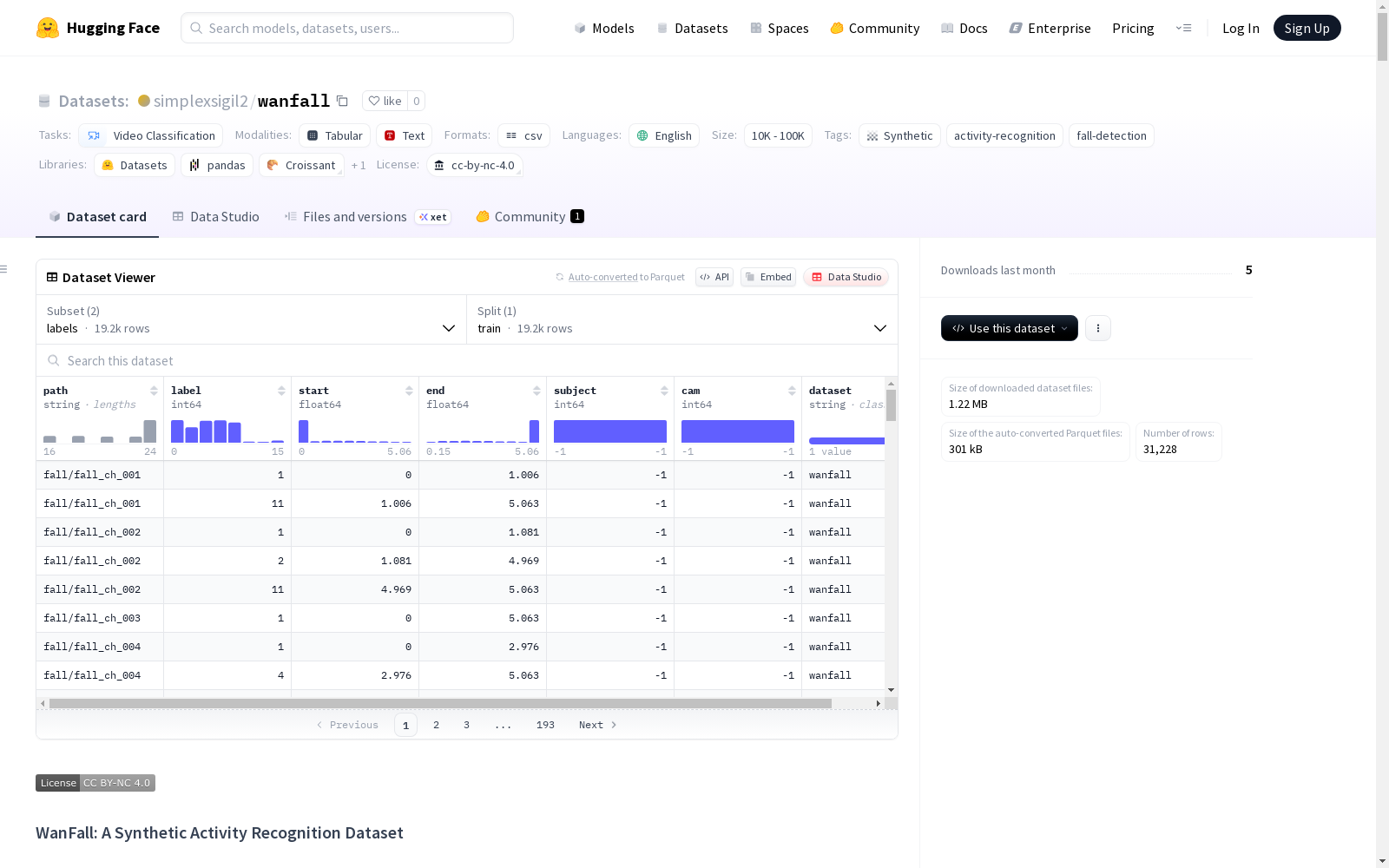Click the activity-recognition tag
1389x868 pixels.
1004,135
